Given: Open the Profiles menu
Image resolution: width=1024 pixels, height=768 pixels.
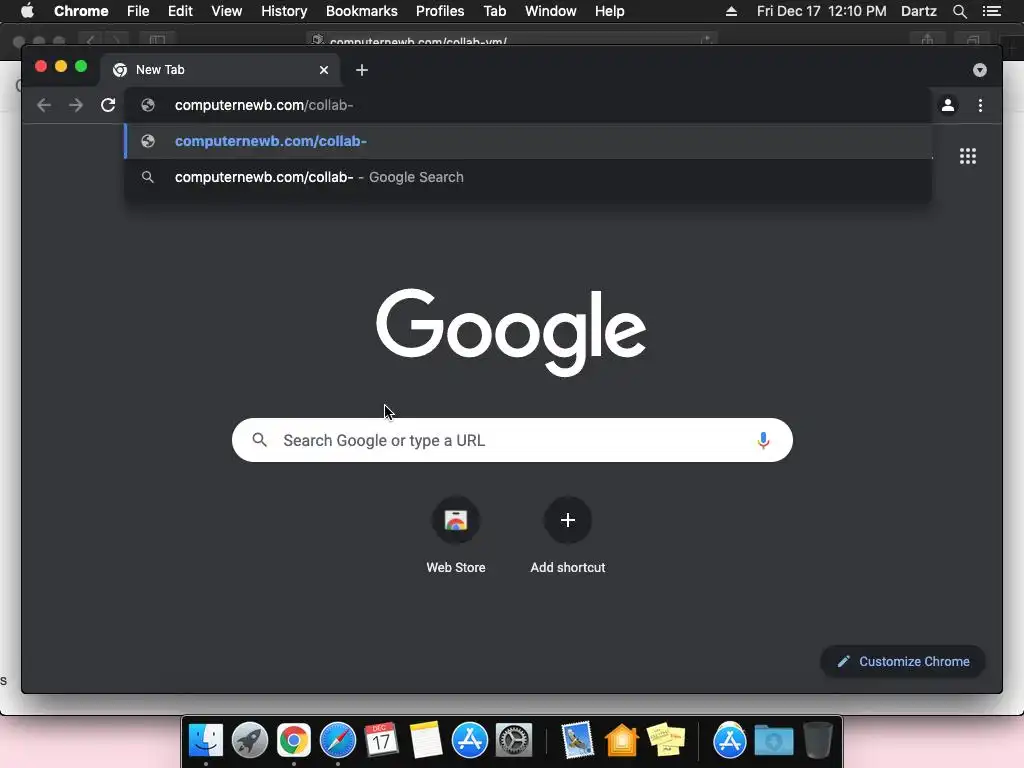Looking at the screenshot, I should click(x=440, y=11).
